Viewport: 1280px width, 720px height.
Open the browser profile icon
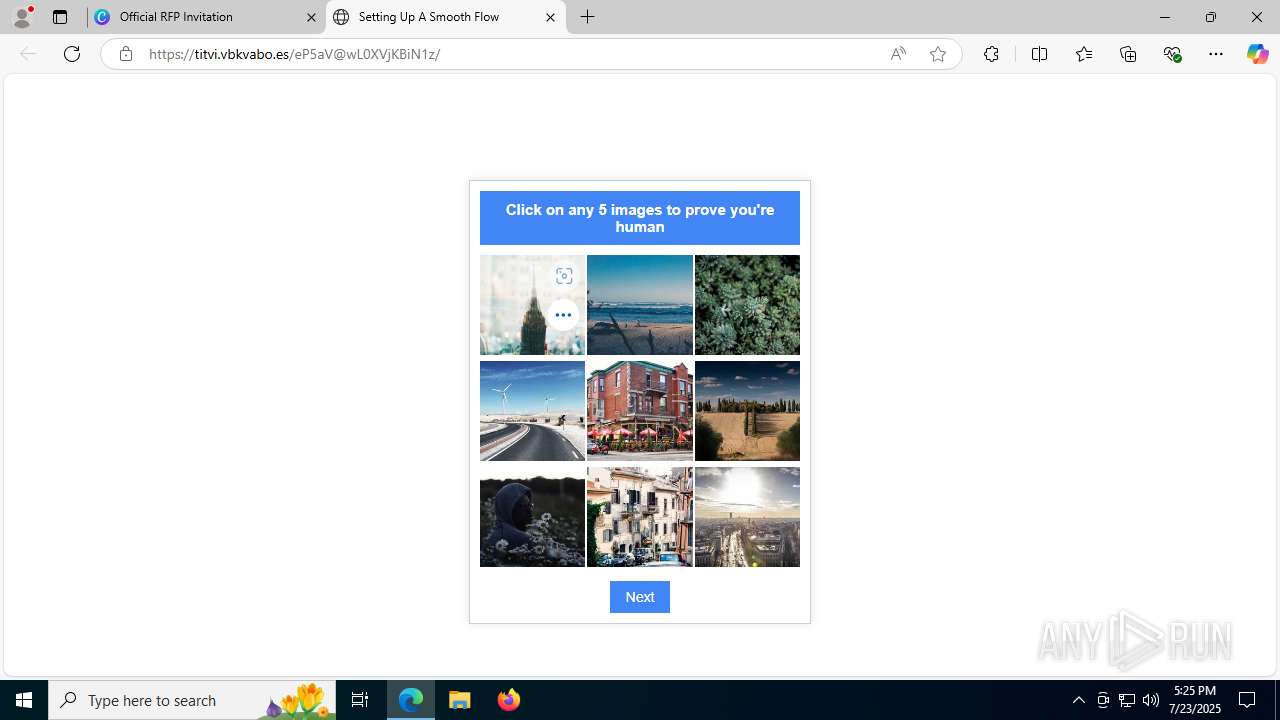22,17
